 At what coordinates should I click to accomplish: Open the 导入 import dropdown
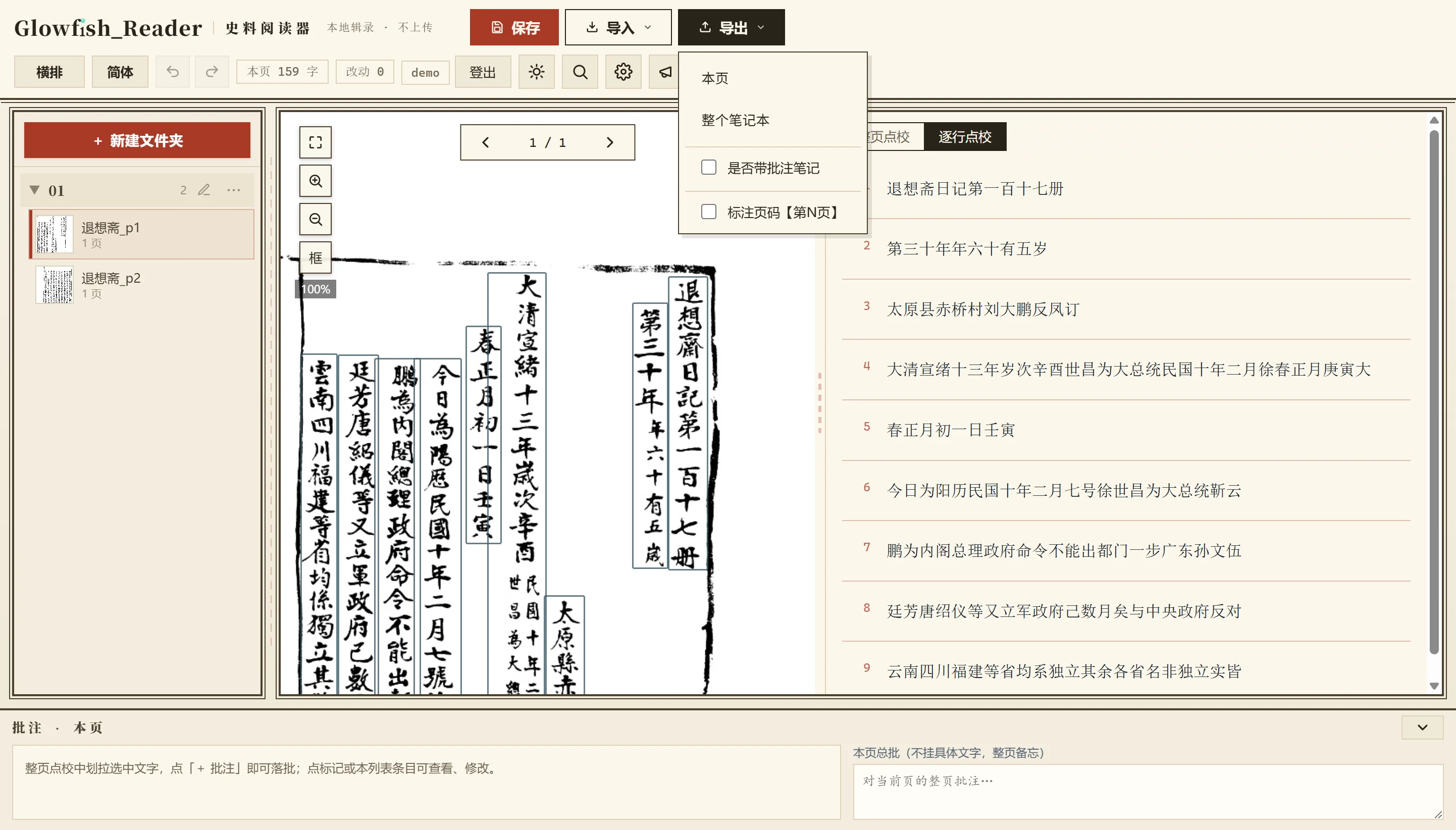pos(618,27)
